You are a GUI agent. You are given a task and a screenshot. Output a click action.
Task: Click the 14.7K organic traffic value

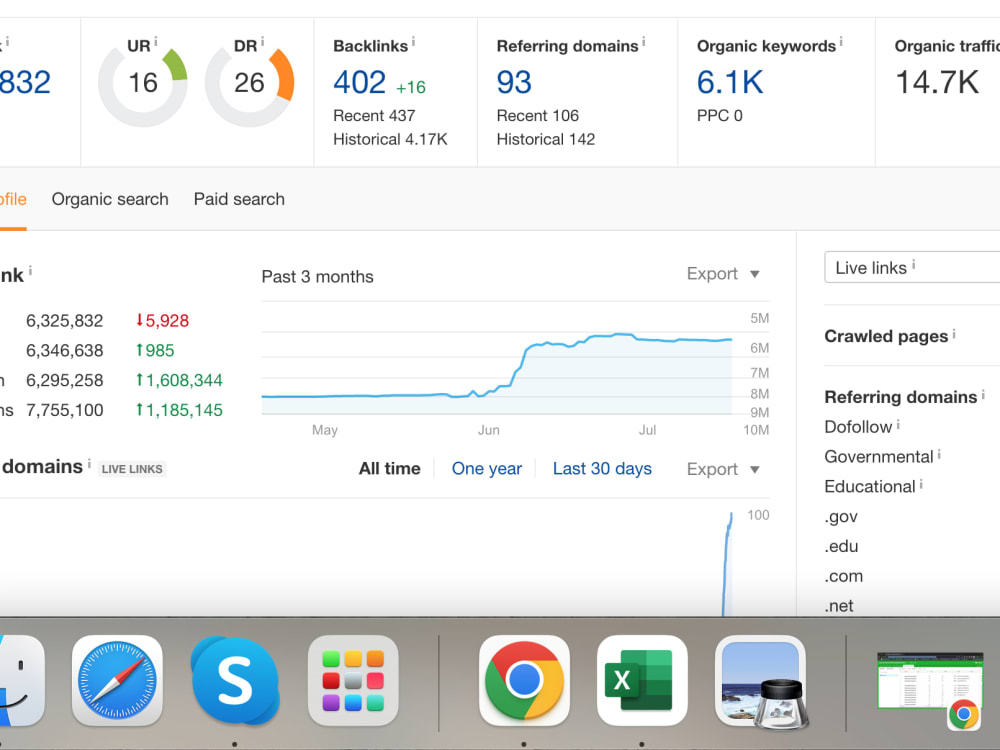[937, 82]
